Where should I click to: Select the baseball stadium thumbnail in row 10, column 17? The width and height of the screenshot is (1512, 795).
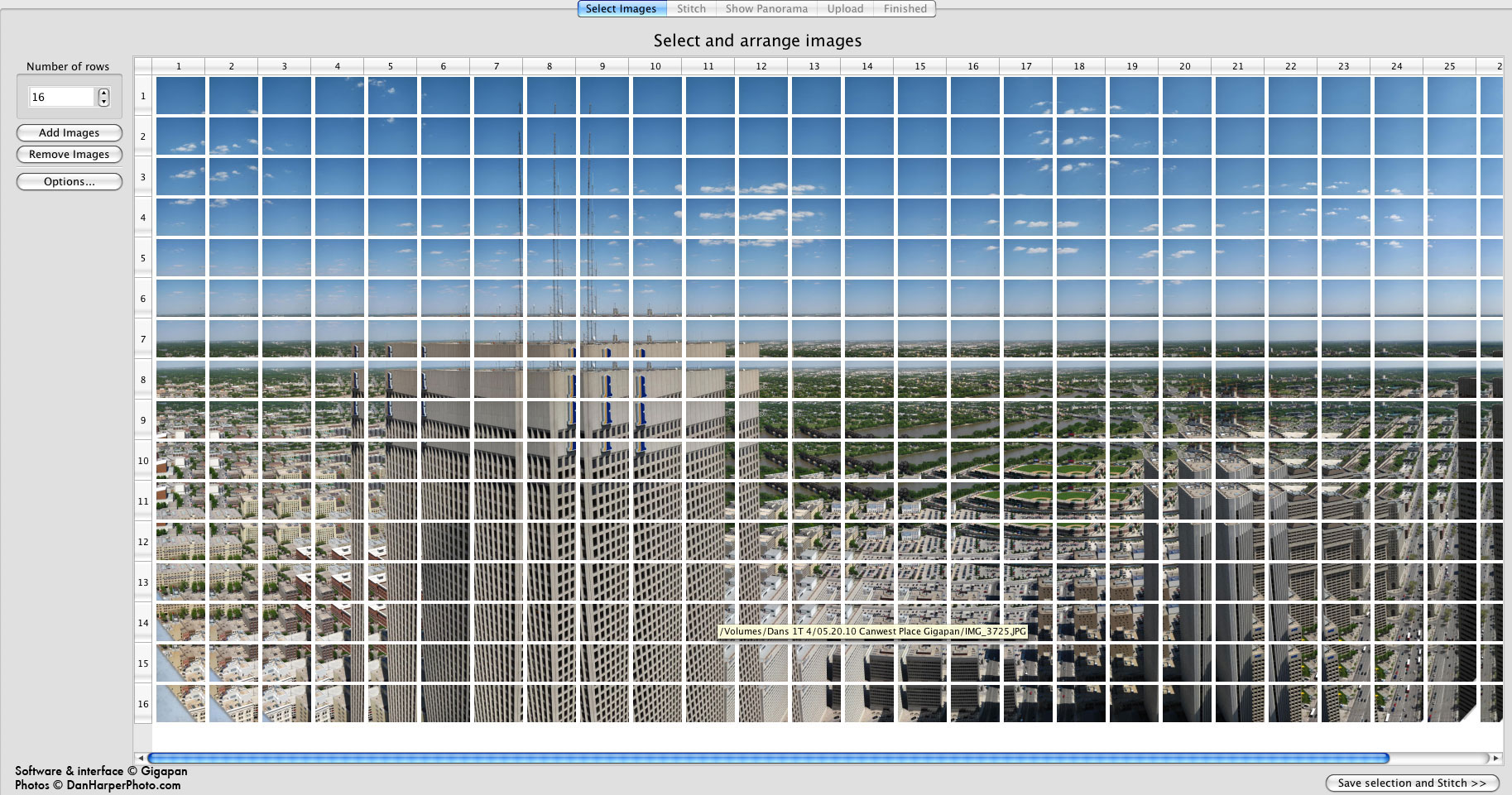click(1028, 460)
